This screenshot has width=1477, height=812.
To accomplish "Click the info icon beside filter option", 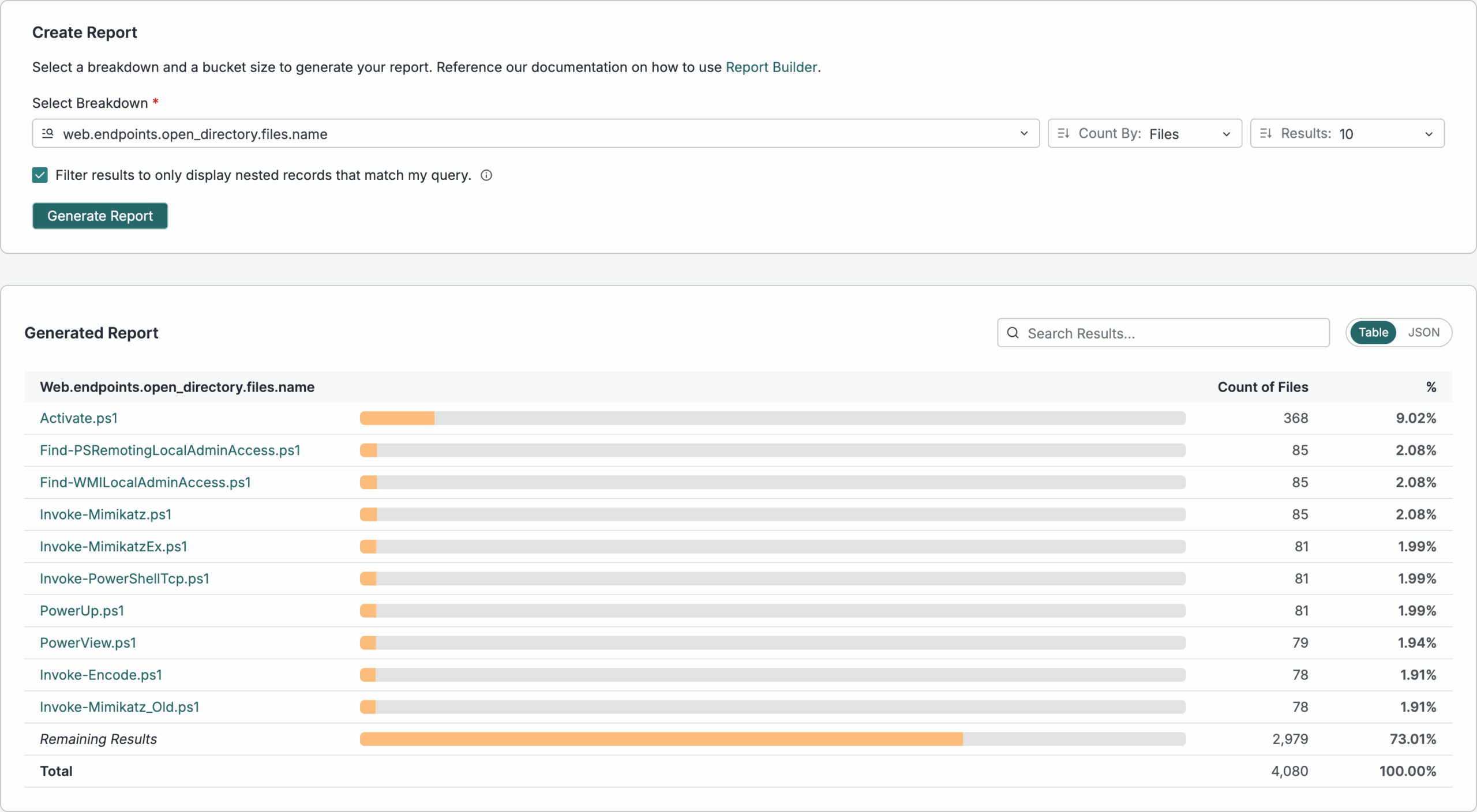I will [x=486, y=175].
